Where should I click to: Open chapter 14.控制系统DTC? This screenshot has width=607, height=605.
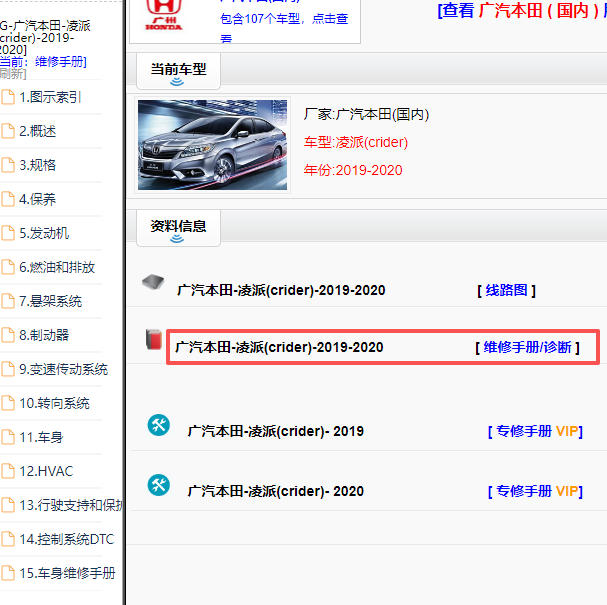67,539
